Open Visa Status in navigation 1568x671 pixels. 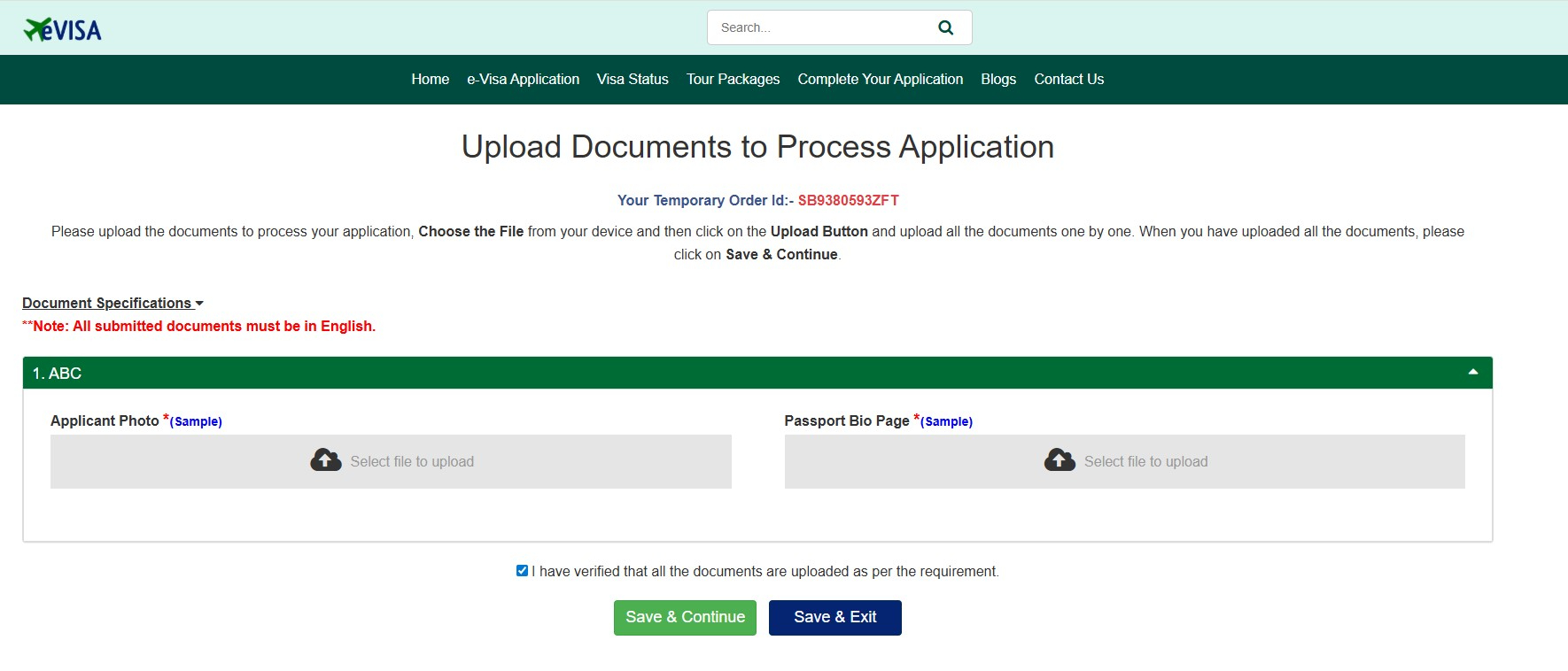pos(633,79)
